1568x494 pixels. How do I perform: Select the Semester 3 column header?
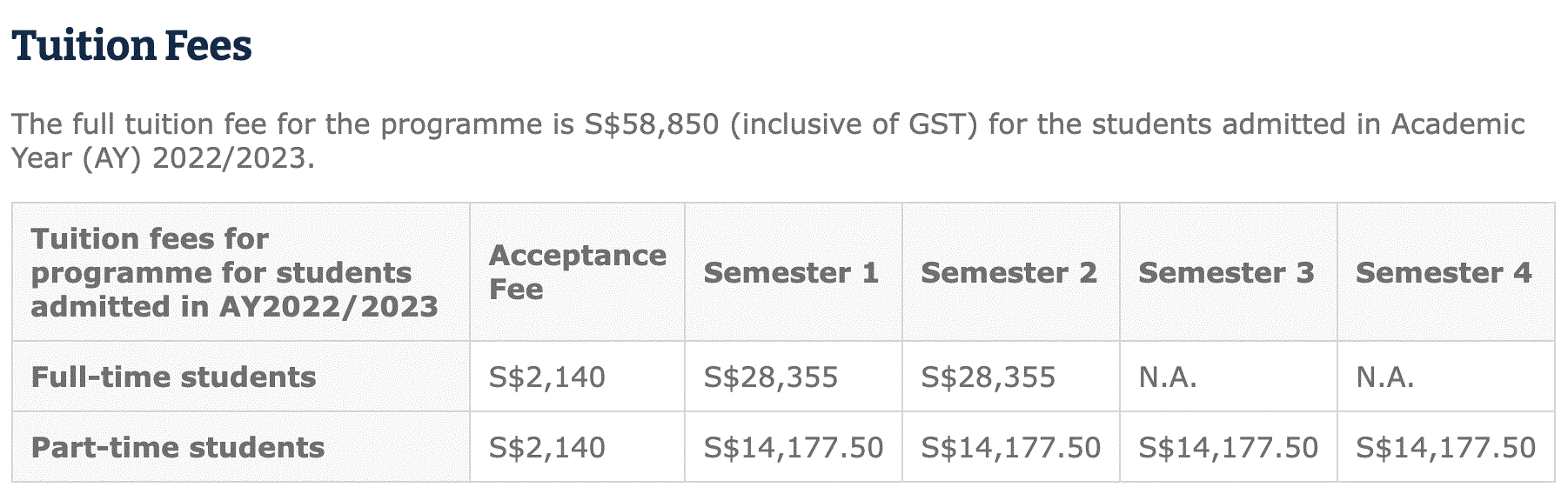[1226, 272]
